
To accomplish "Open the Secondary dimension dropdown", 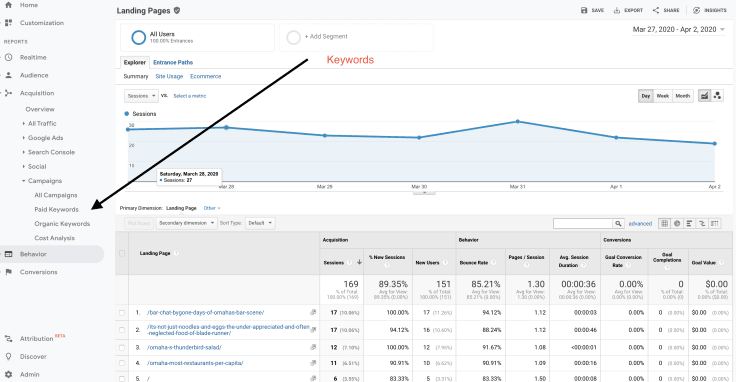I will [186, 223].
